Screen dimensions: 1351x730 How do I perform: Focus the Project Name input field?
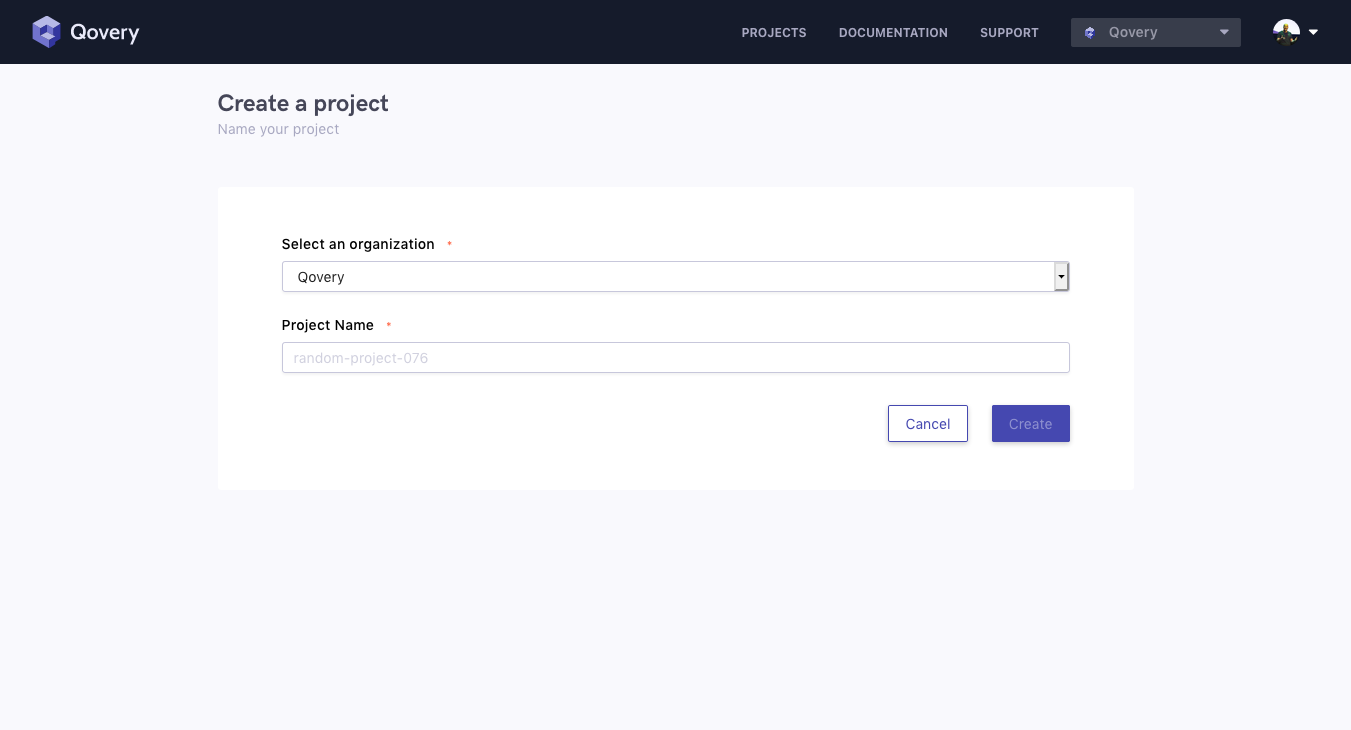(x=676, y=358)
